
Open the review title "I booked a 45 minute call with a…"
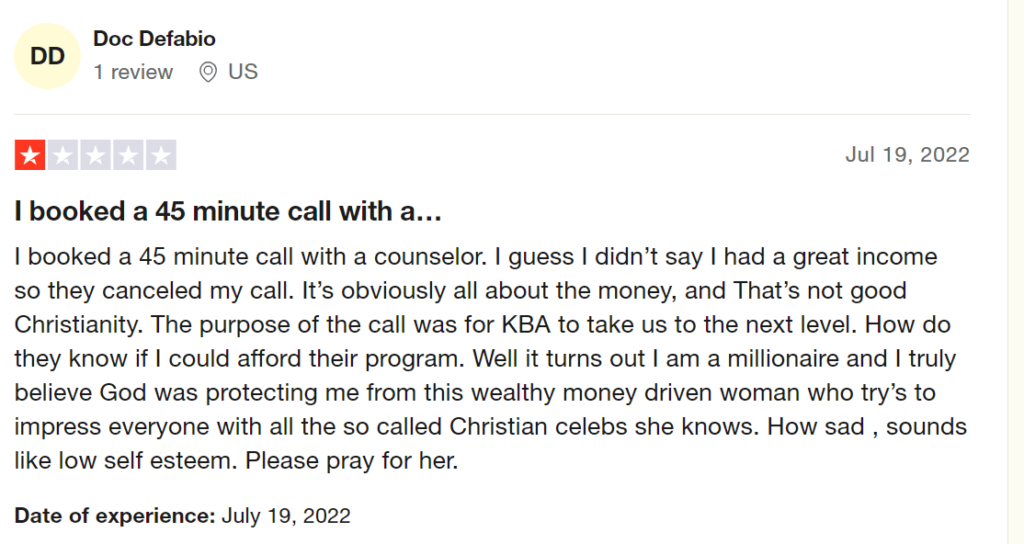coord(228,212)
